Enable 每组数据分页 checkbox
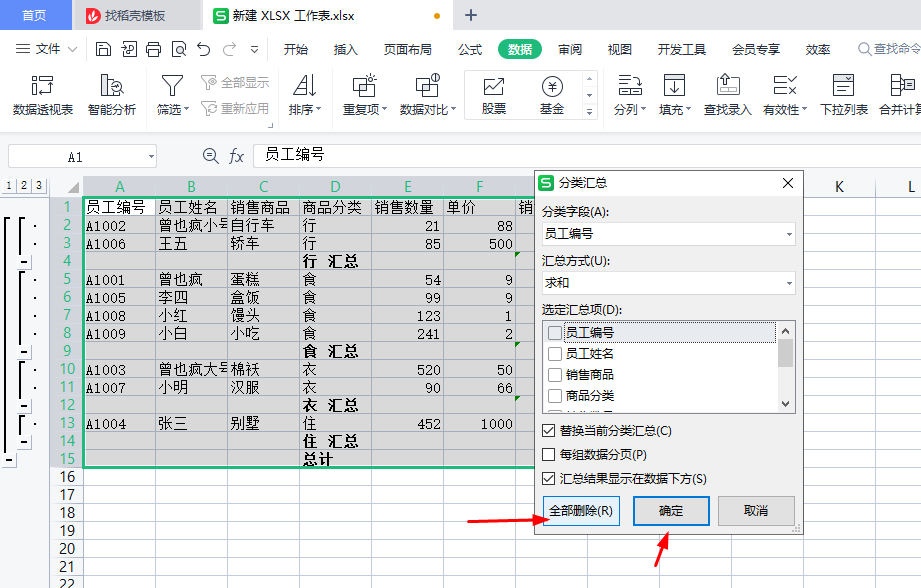 (x=549, y=455)
